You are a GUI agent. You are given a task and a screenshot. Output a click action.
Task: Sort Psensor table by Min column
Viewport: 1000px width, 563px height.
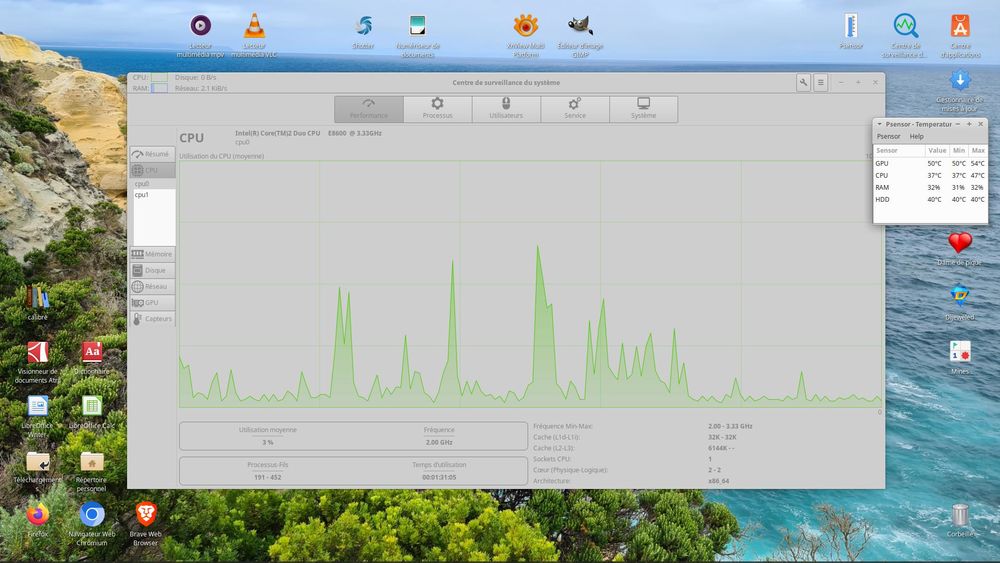click(x=959, y=150)
